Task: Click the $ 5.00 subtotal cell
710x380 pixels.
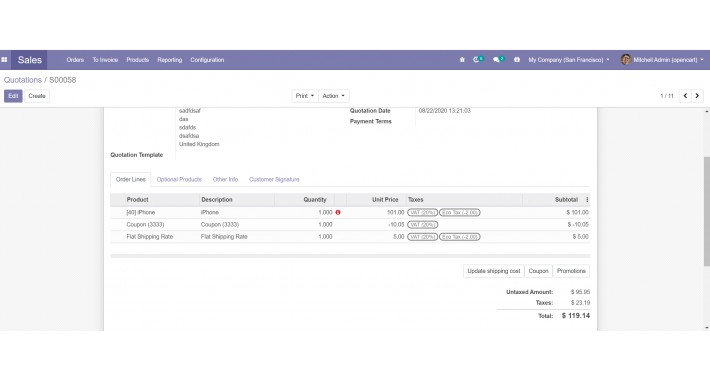Action: coord(580,237)
